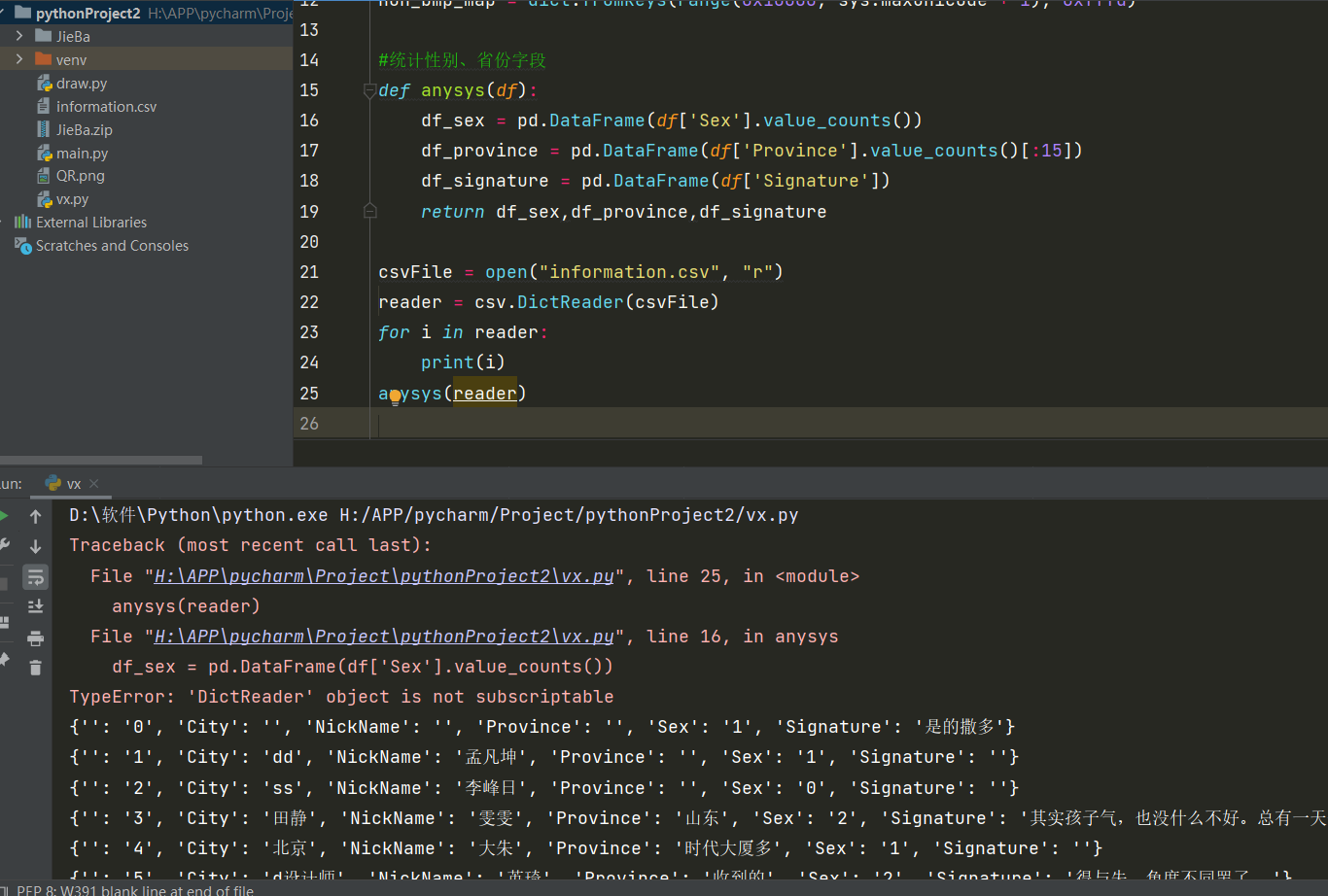Toggle Soft-Wrap in the Run console

click(x=36, y=576)
